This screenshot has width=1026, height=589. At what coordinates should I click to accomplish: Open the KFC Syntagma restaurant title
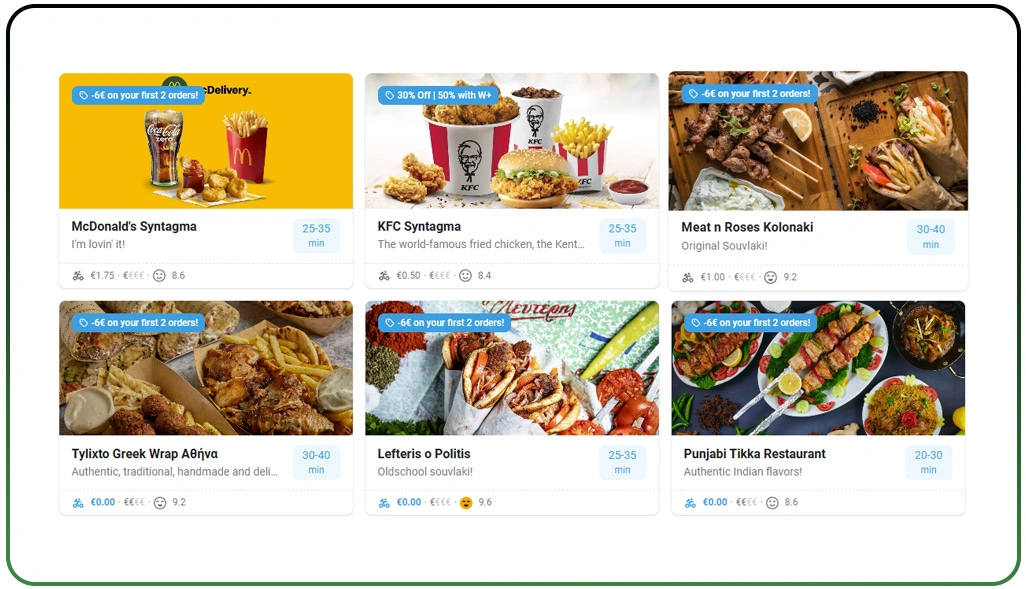[x=419, y=226]
